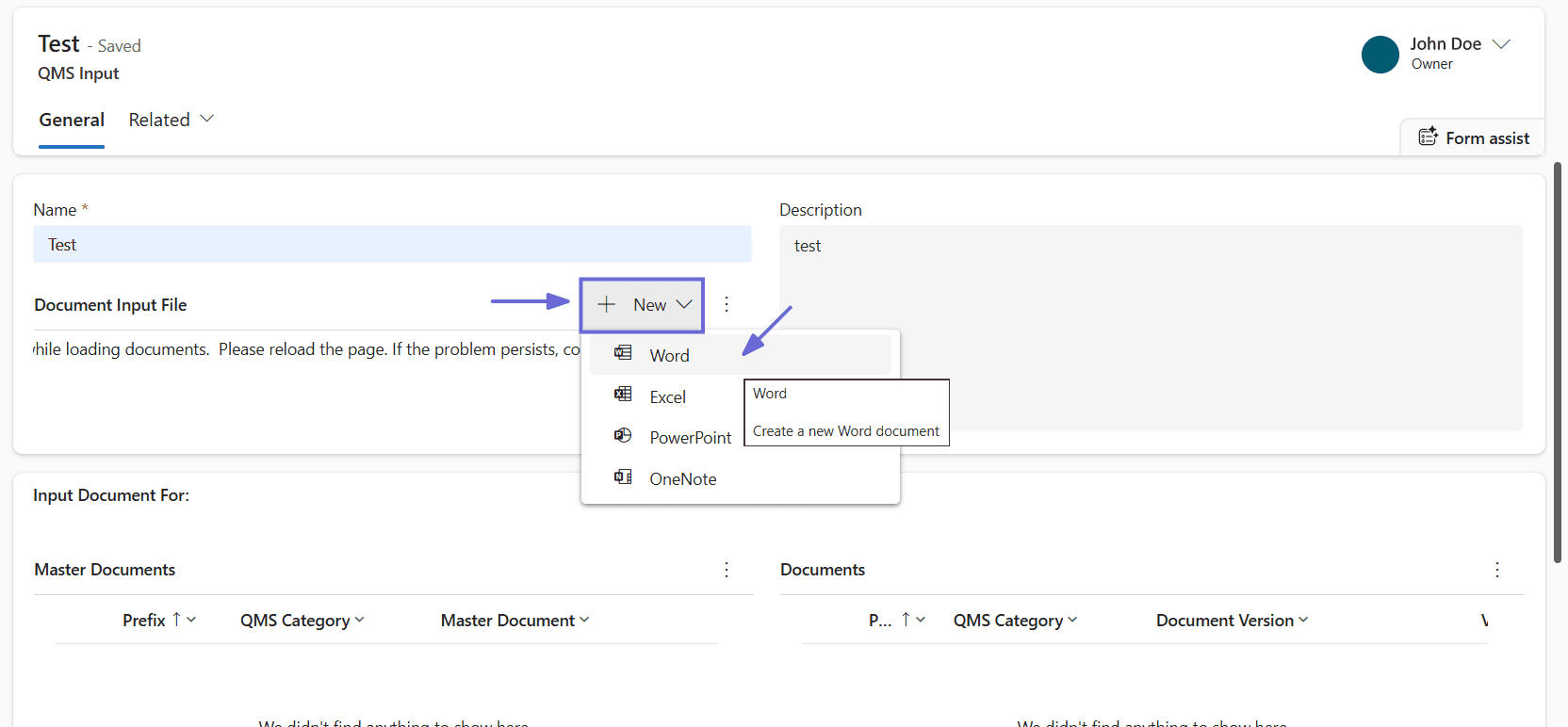This screenshot has width=1568, height=727.
Task: Click the QMS Input entity label
Action: click(x=78, y=73)
